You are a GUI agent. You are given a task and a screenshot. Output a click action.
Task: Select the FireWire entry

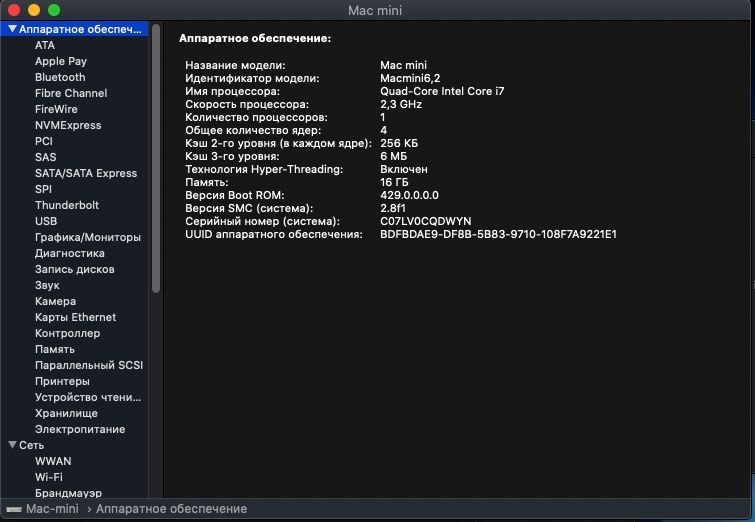(56, 109)
